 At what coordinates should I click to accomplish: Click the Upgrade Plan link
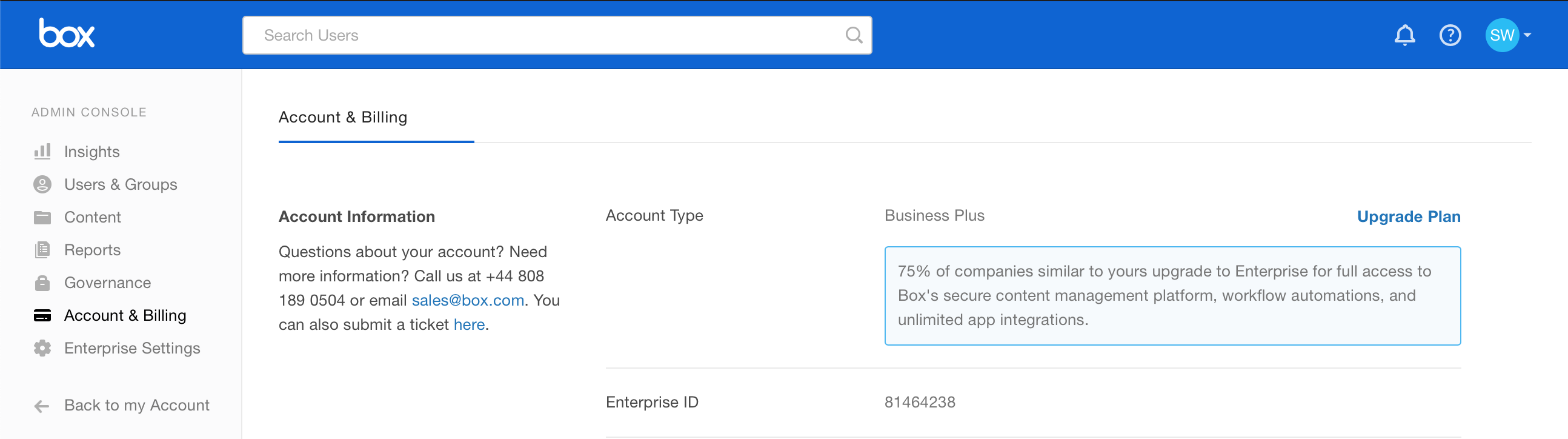click(1409, 216)
